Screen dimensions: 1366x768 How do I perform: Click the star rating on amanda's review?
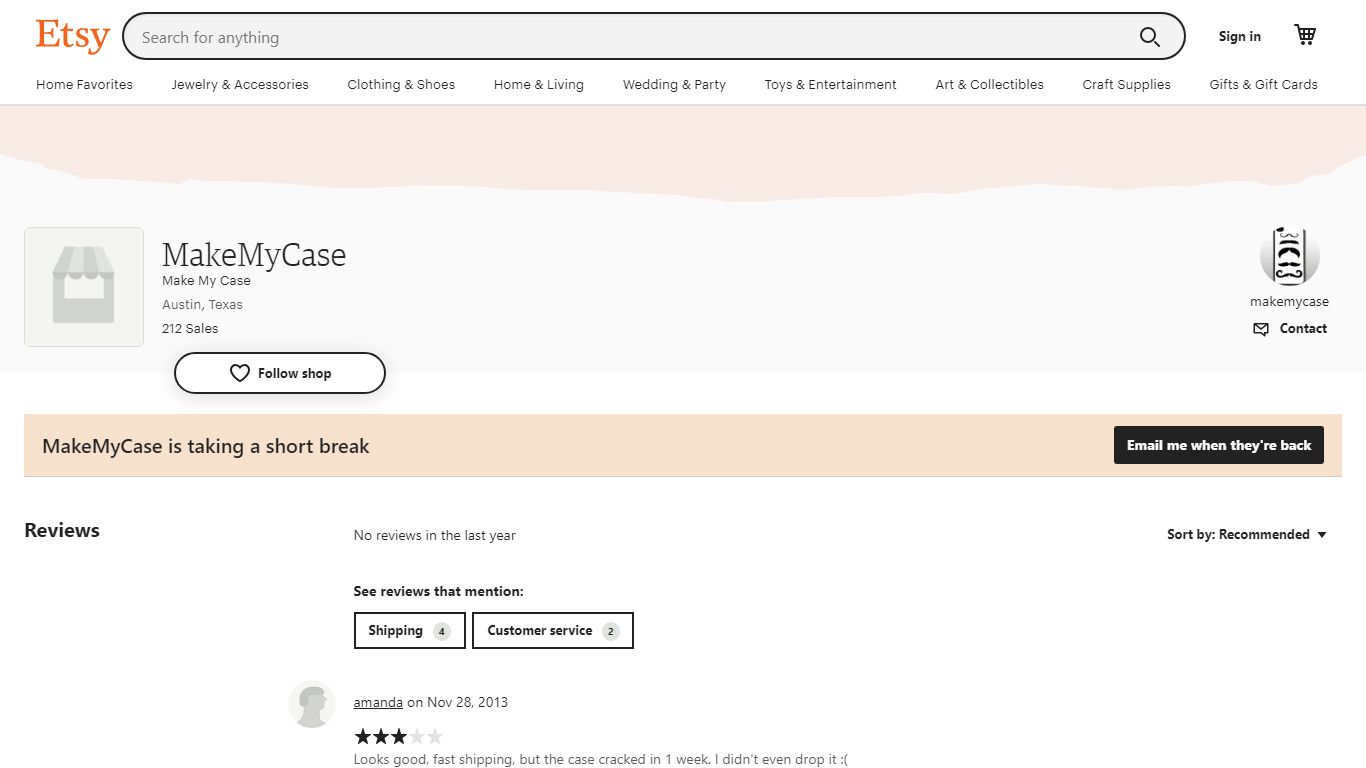tap(398, 737)
